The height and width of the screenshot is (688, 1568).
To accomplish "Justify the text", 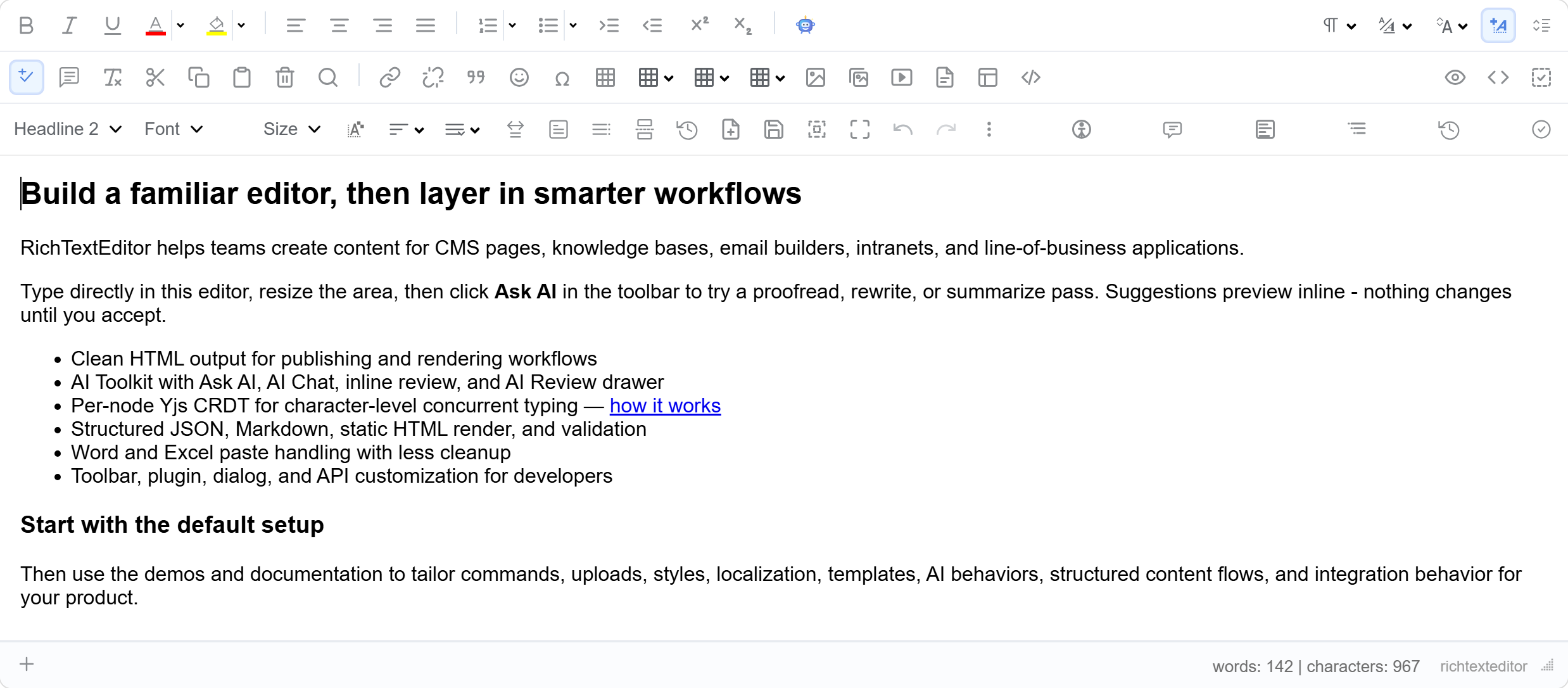I will click(x=425, y=25).
